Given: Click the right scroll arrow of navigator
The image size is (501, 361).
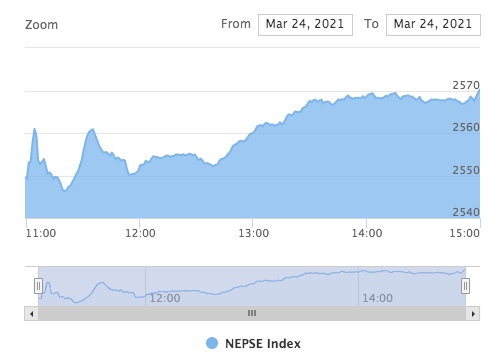Looking at the screenshot, I should [x=473, y=314].
